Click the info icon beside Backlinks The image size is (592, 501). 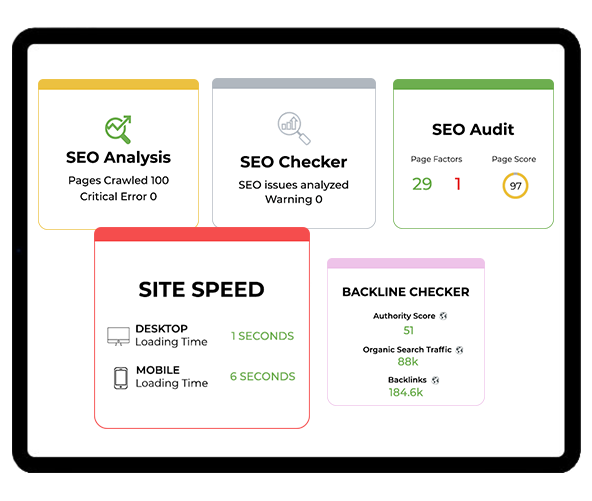[x=435, y=380]
